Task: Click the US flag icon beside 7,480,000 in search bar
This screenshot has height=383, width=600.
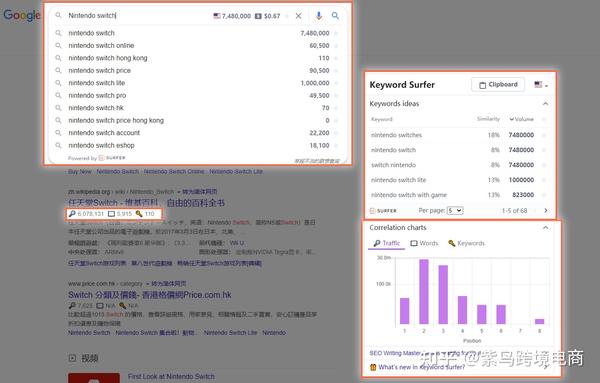Action: 217,16
